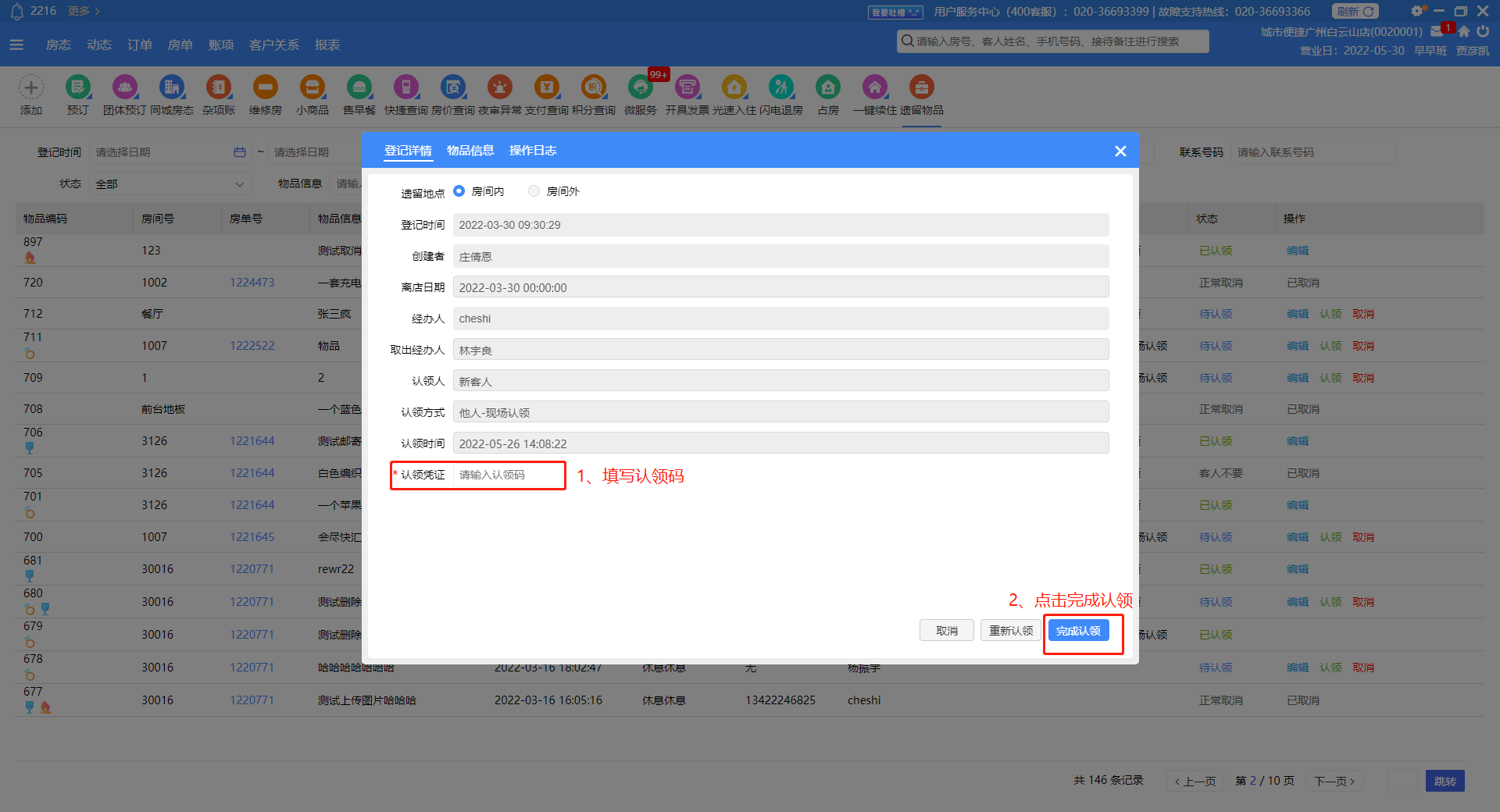1500x812 pixels.
Task: Click 编辑 in row 706
Action: (x=1298, y=441)
